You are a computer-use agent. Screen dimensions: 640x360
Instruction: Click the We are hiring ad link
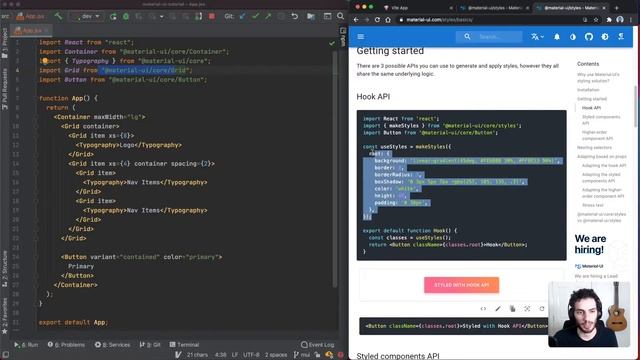click(590, 244)
